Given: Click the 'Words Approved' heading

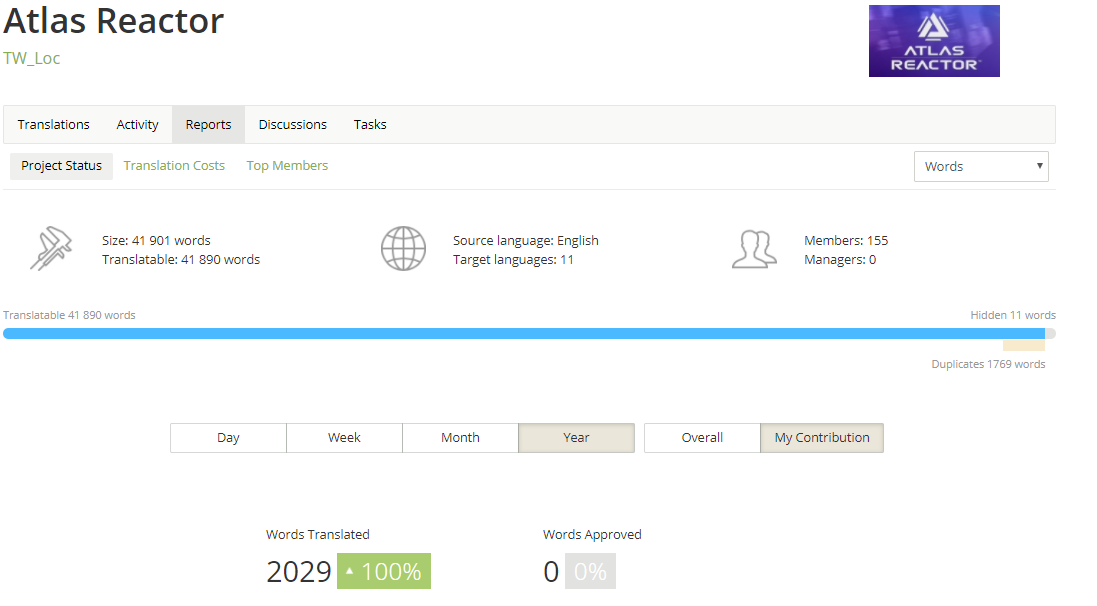Looking at the screenshot, I should tap(592, 535).
